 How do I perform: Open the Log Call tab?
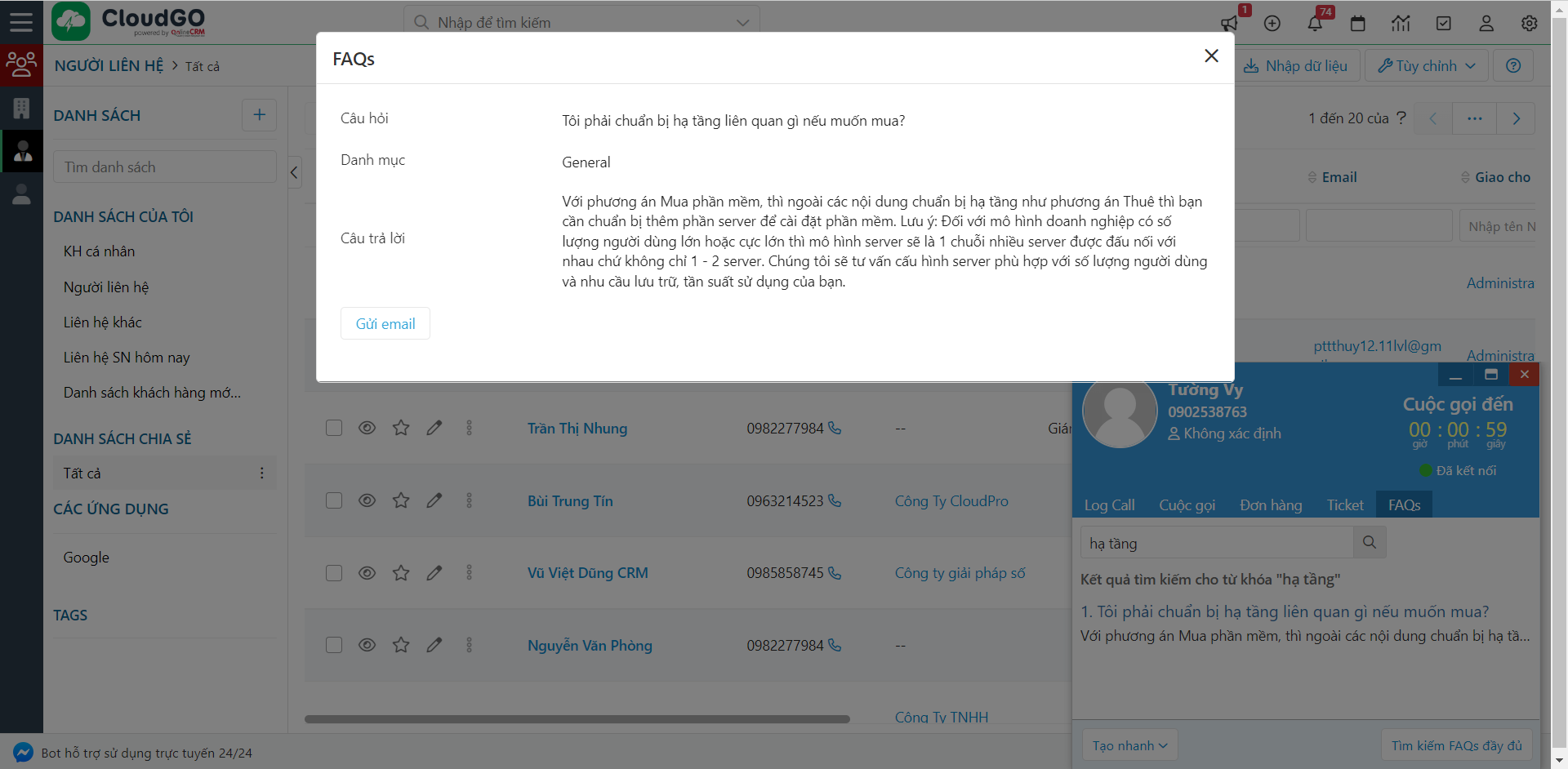tap(1109, 505)
